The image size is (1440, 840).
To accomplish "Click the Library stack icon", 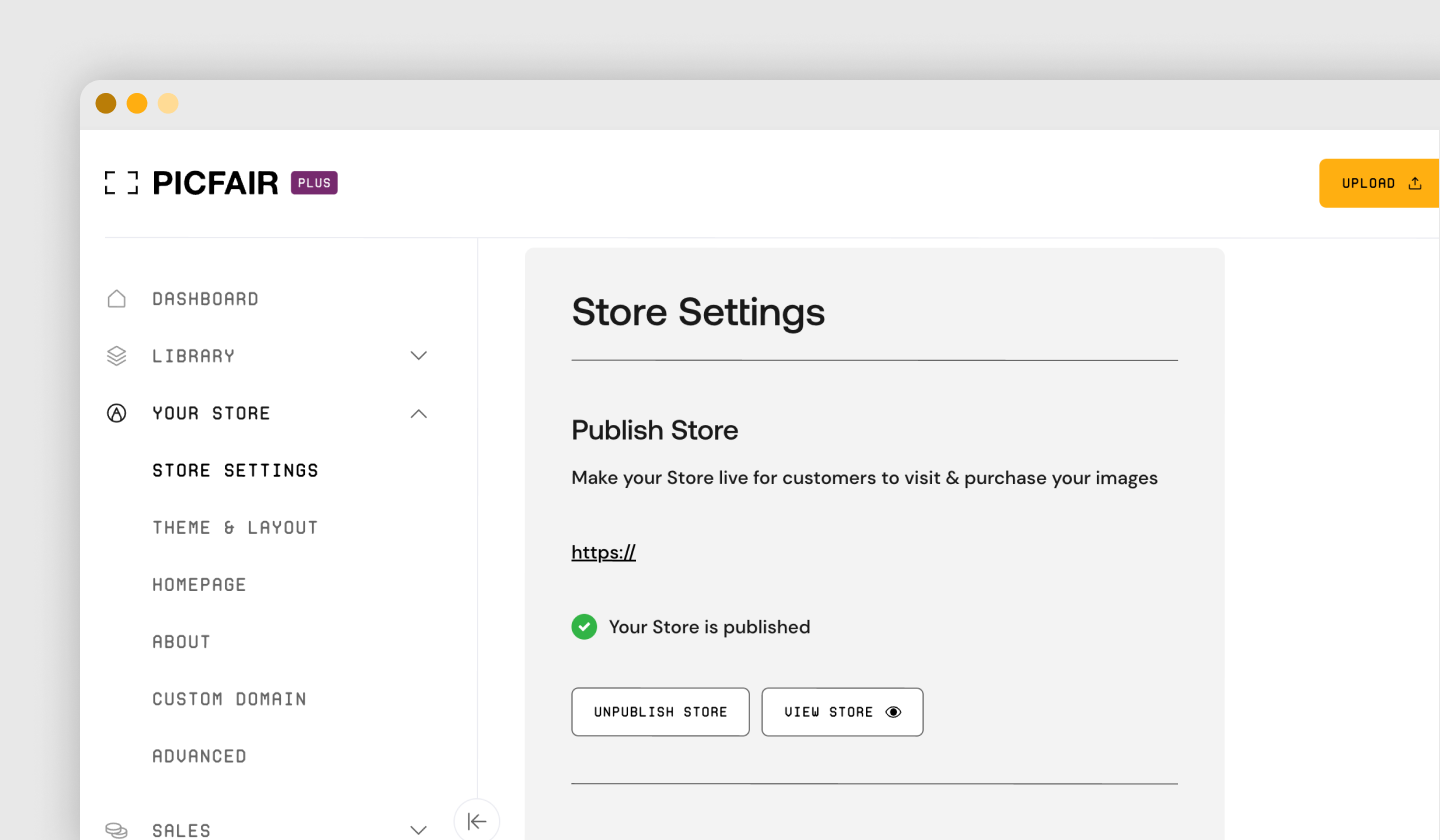I will tap(116, 355).
